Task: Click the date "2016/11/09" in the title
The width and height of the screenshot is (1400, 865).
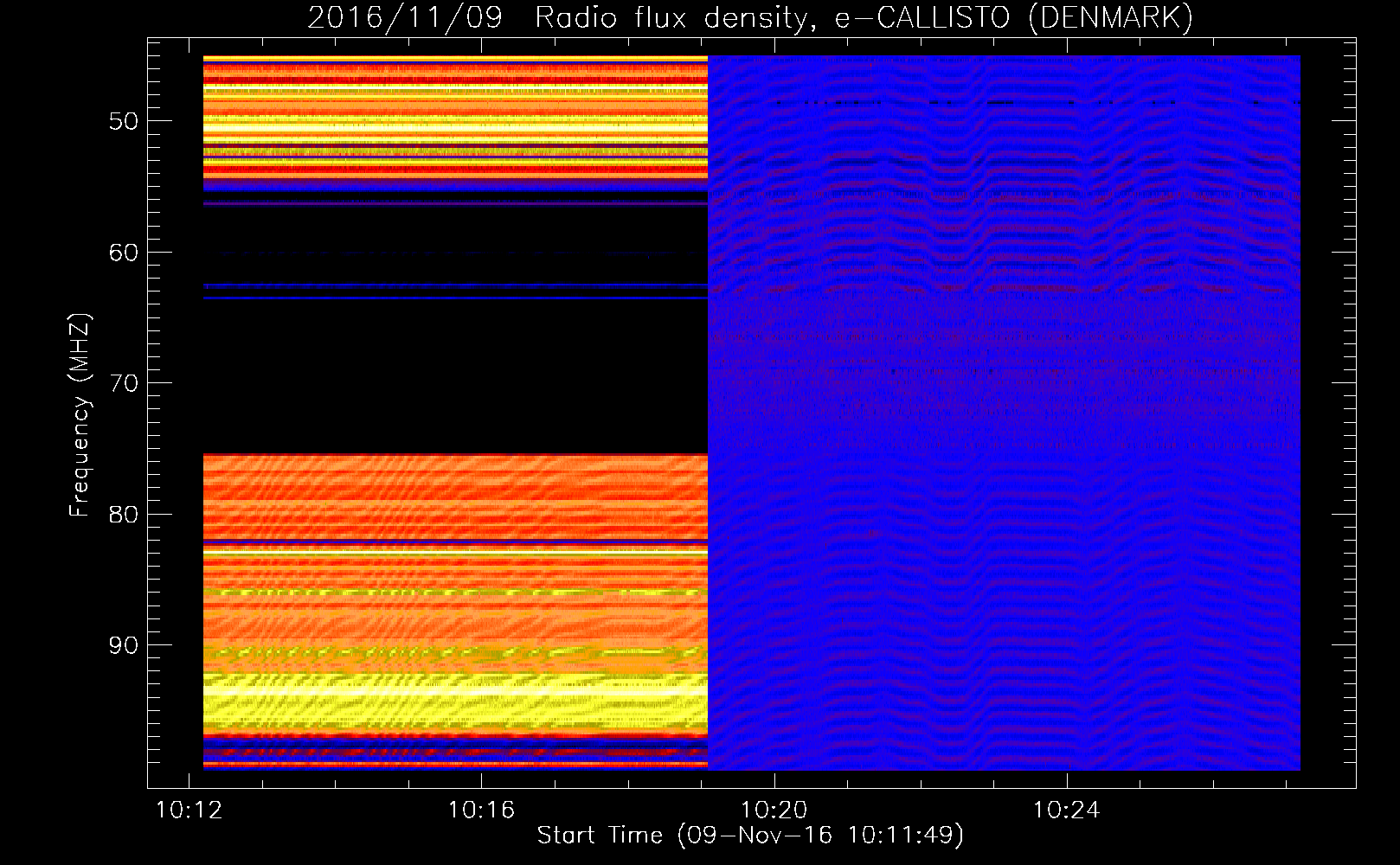Action: coord(405,18)
